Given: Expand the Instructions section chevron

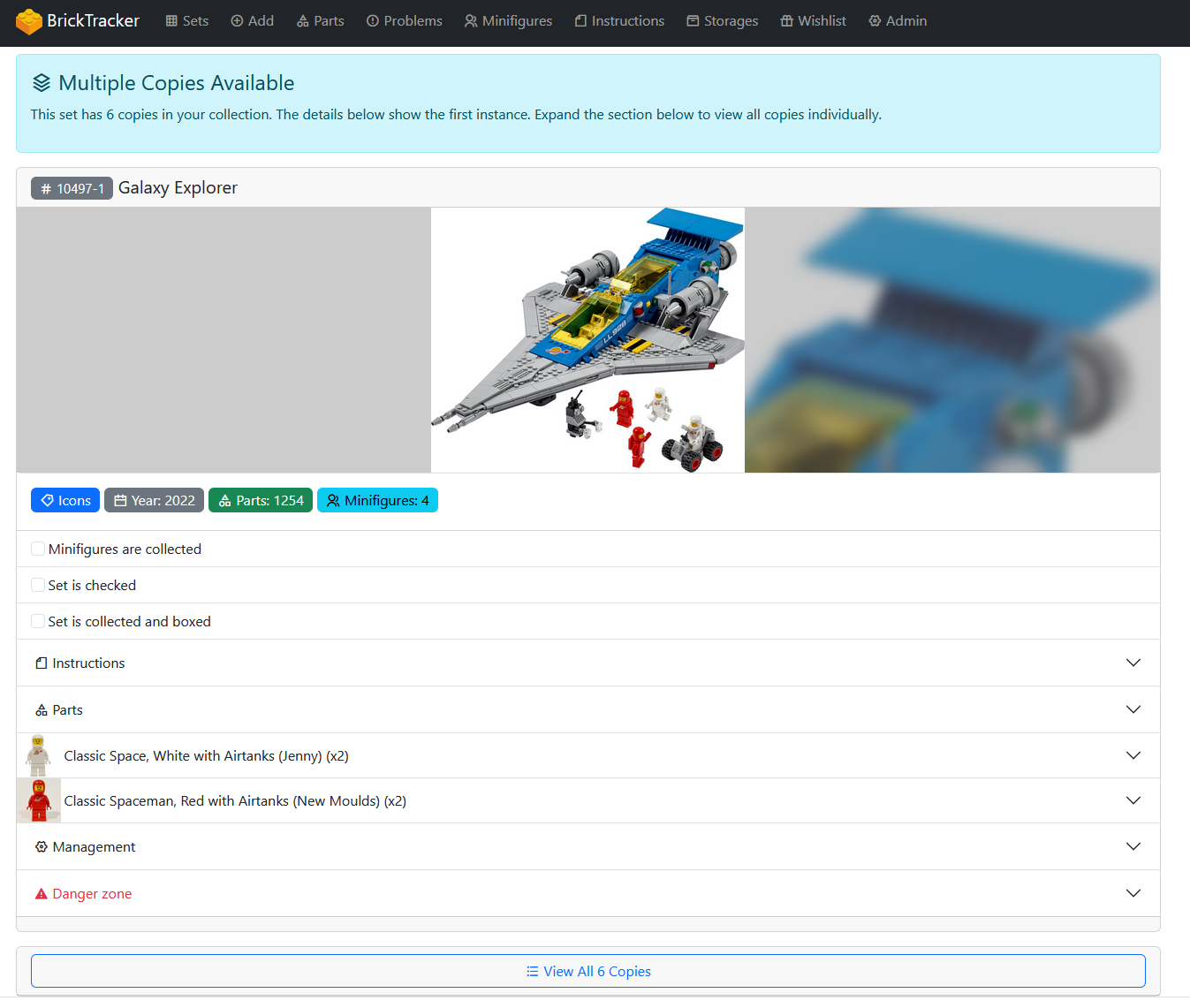Looking at the screenshot, I should [x=1133, y=663].
